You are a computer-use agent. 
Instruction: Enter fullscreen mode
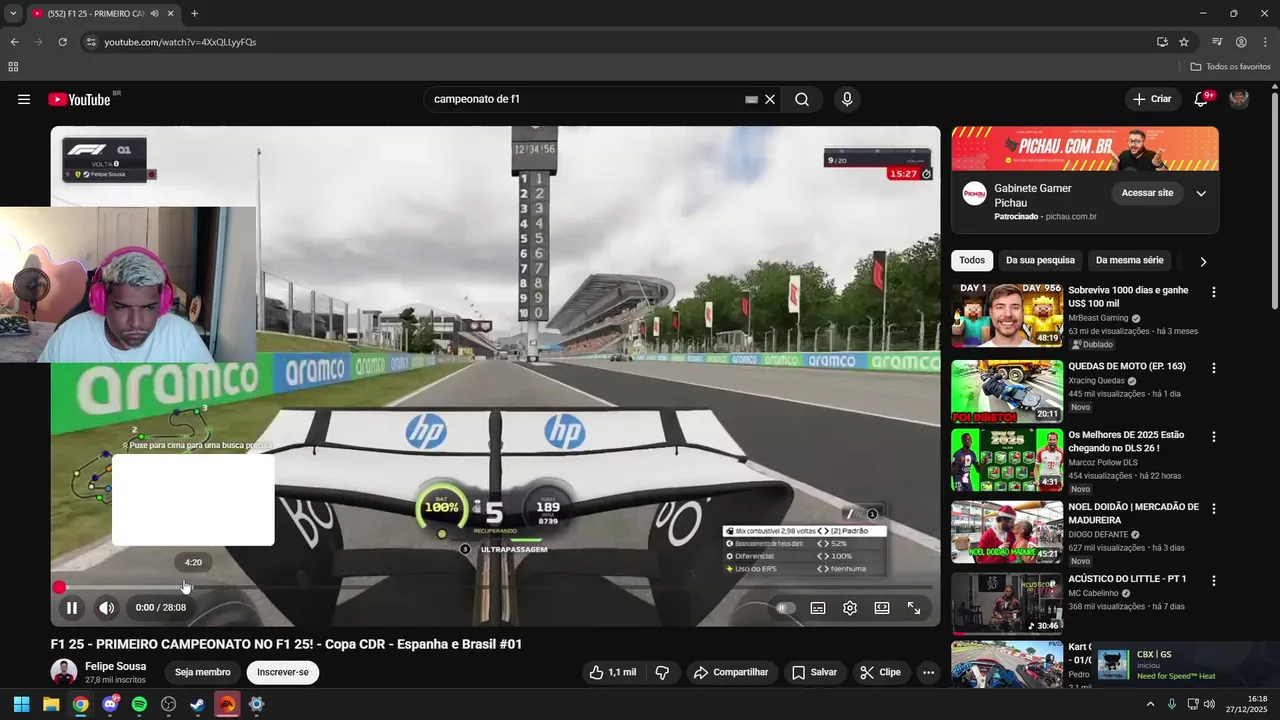[x=914, y=607]
